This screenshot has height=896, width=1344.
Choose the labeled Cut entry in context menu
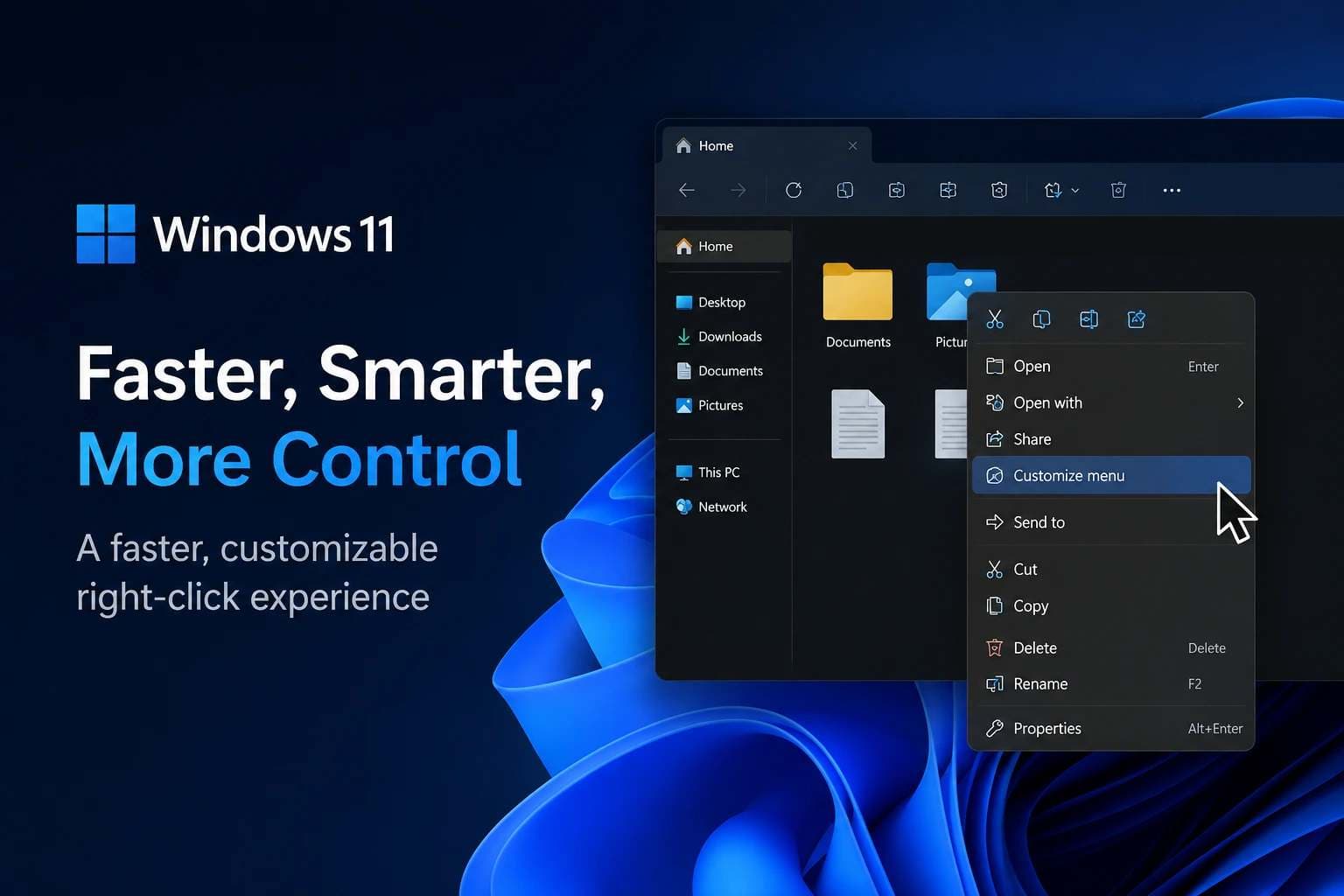(x=1111, y=569)
